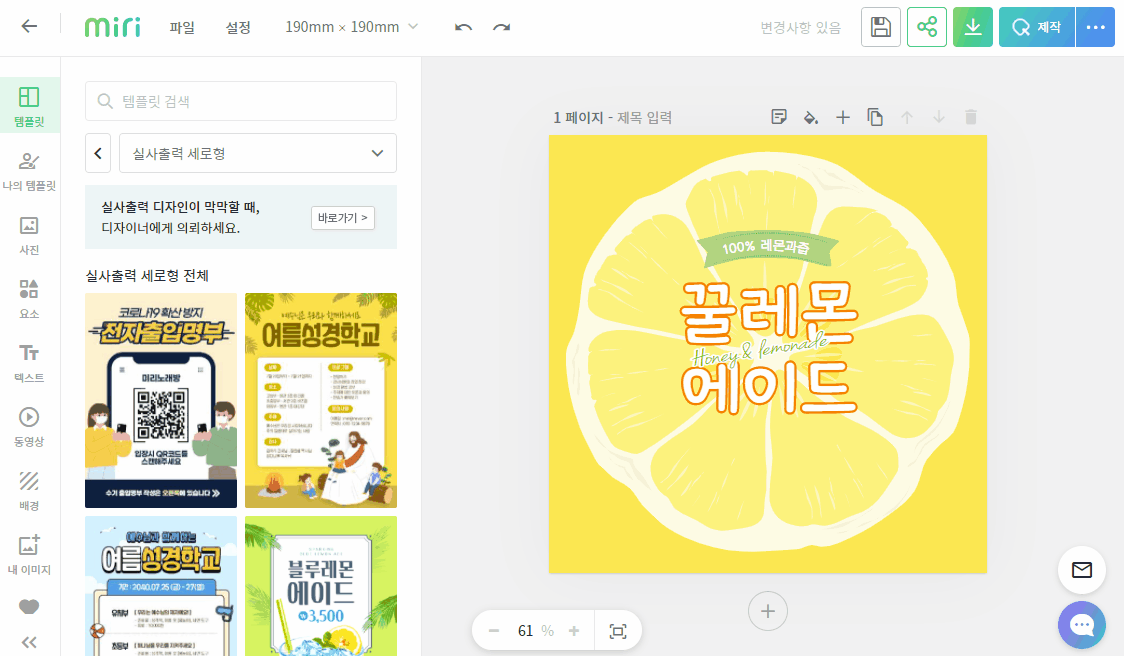This screenshot has height=656, width=1124.
Task: Select the 전자출입명부 template thumbnail
Action: click(161, 400)
